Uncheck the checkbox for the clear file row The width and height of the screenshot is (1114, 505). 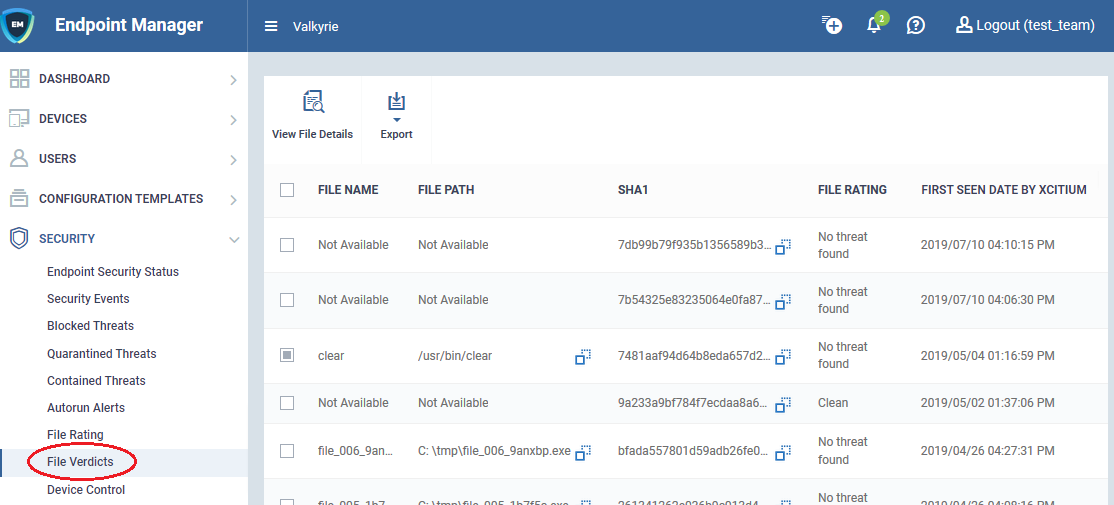[287, 355]
